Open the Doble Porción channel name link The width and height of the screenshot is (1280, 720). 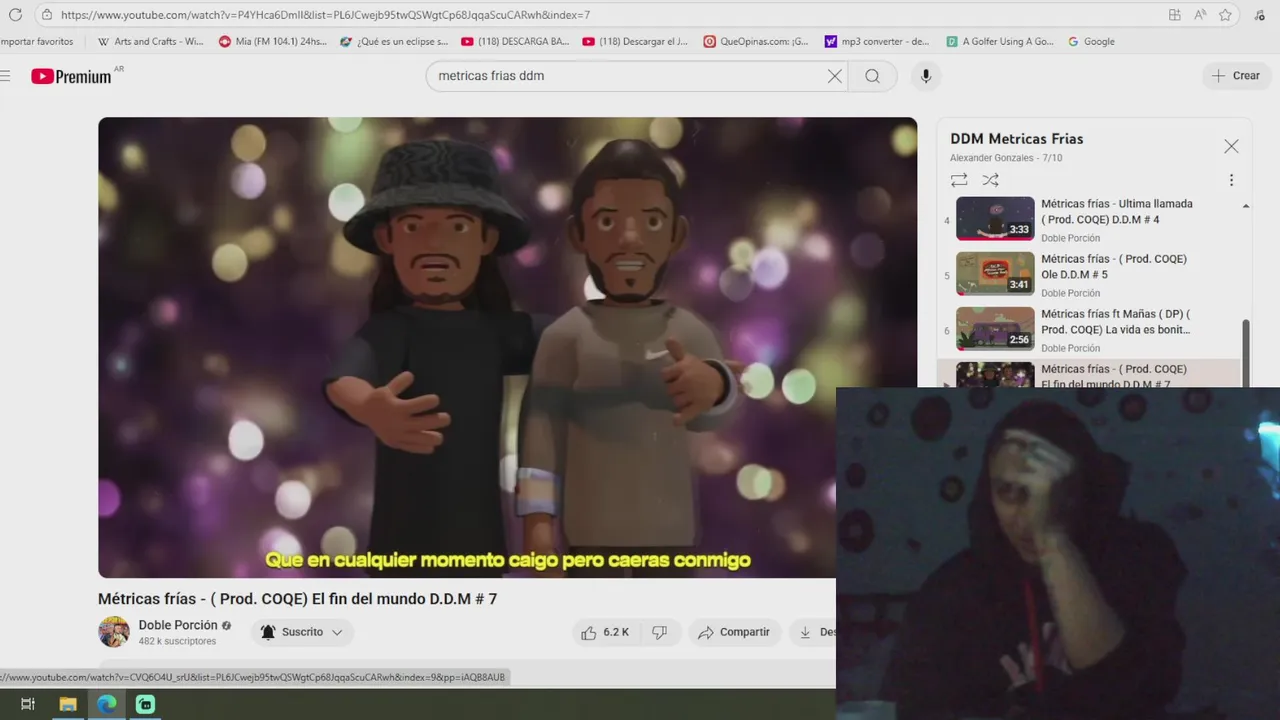click(x=178, y=625)
